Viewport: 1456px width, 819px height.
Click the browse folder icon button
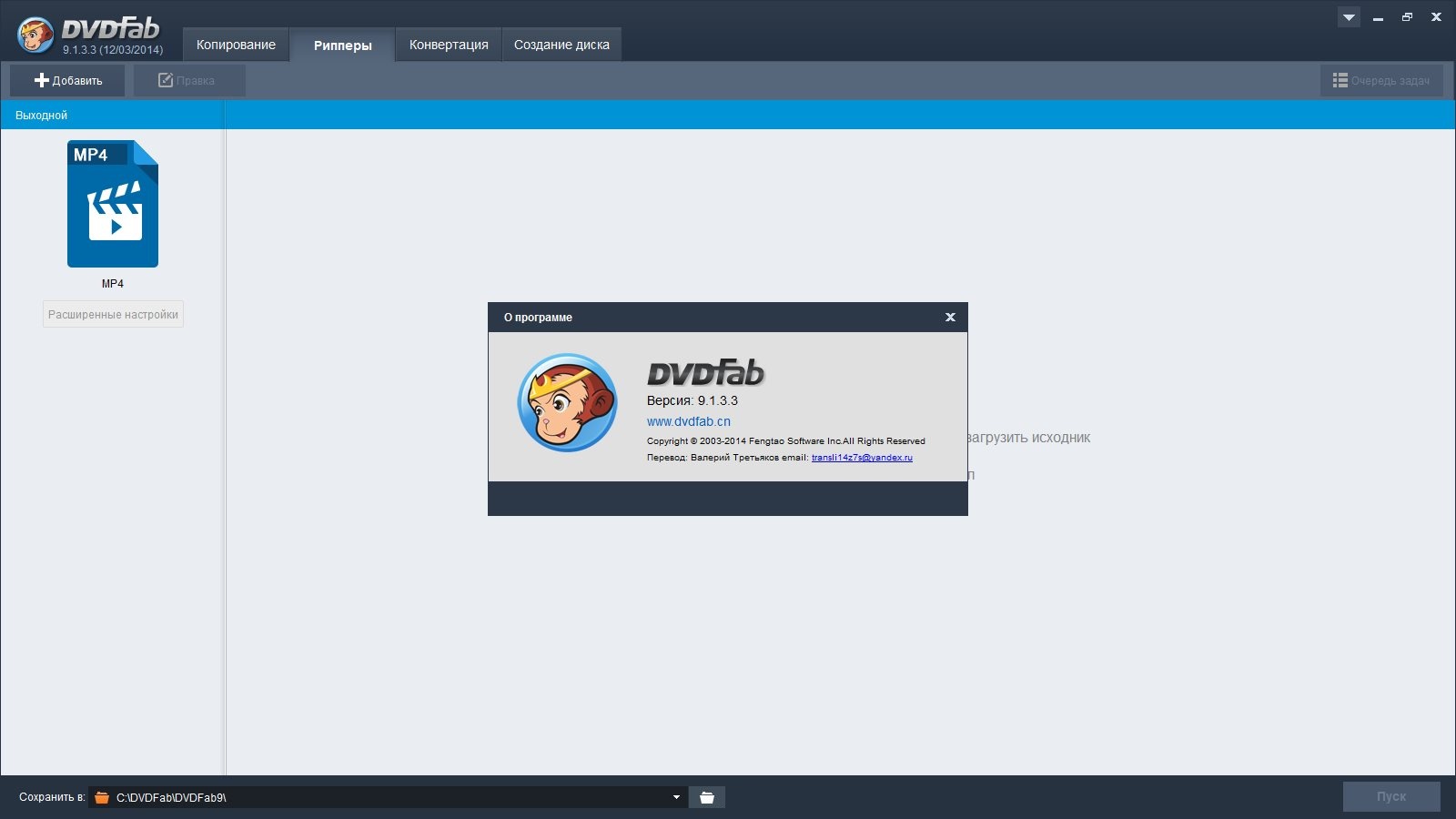click(x=707, y=797)
